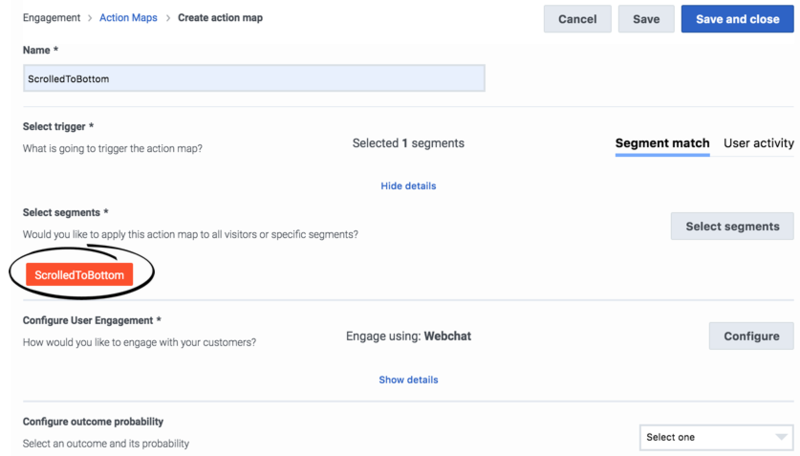Show details of user engagement
Screen dimensions: 800x456
[x=408, y=380]
